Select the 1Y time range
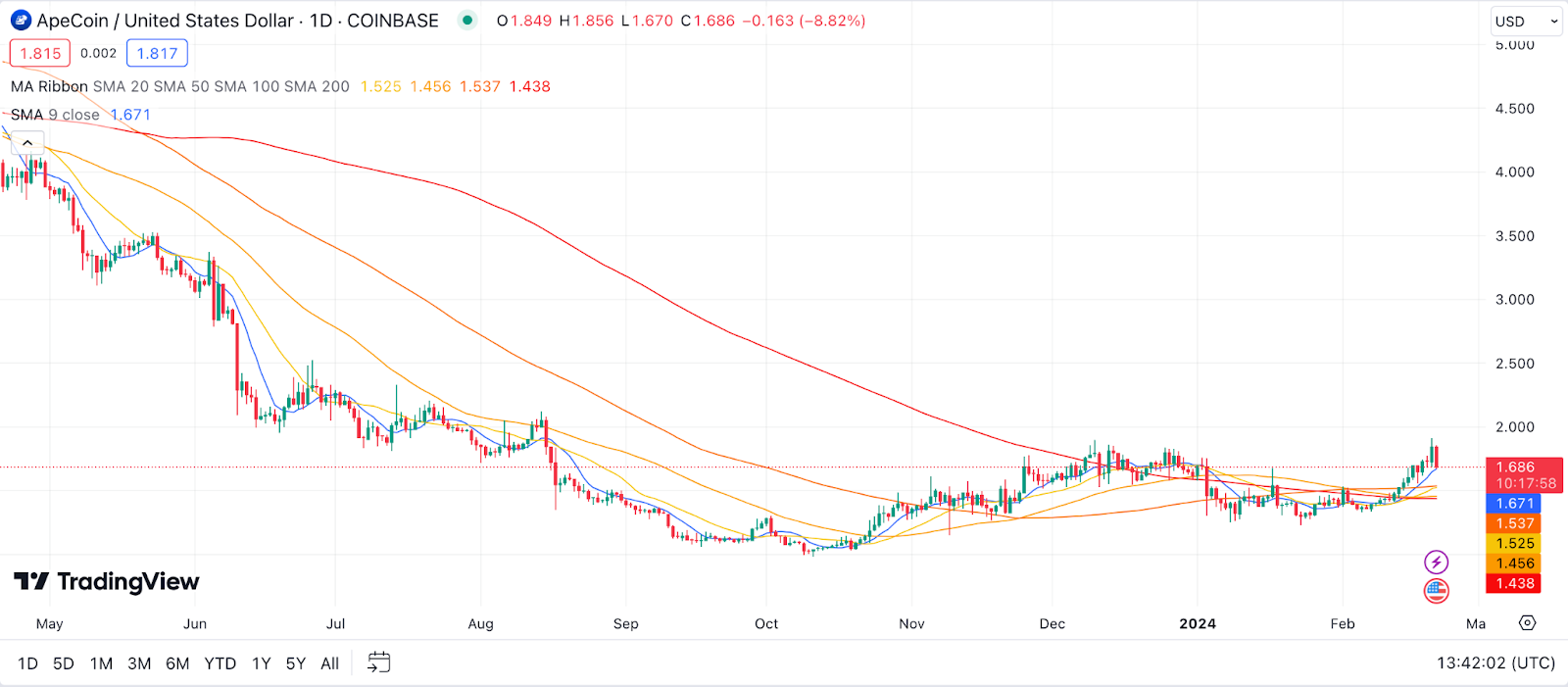 click(262, 663)
